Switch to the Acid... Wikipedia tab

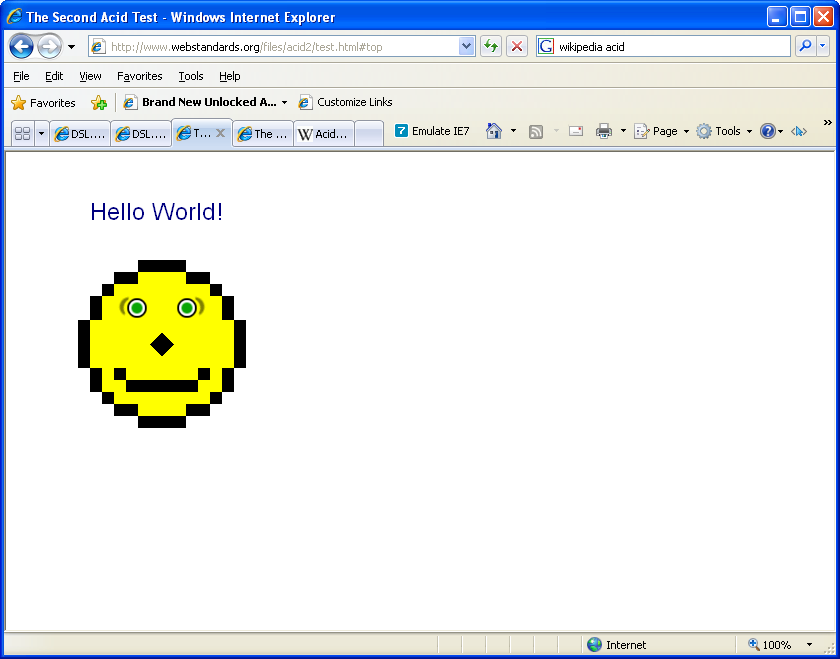[324, 133]
